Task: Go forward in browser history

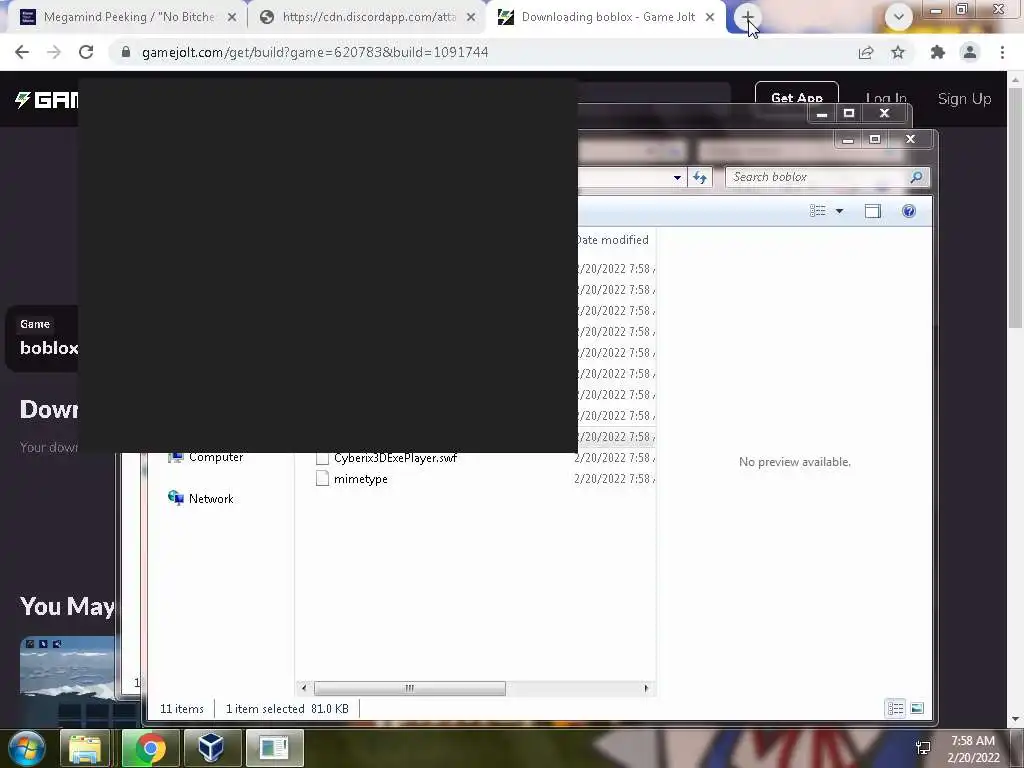Action: click(54, 52)
